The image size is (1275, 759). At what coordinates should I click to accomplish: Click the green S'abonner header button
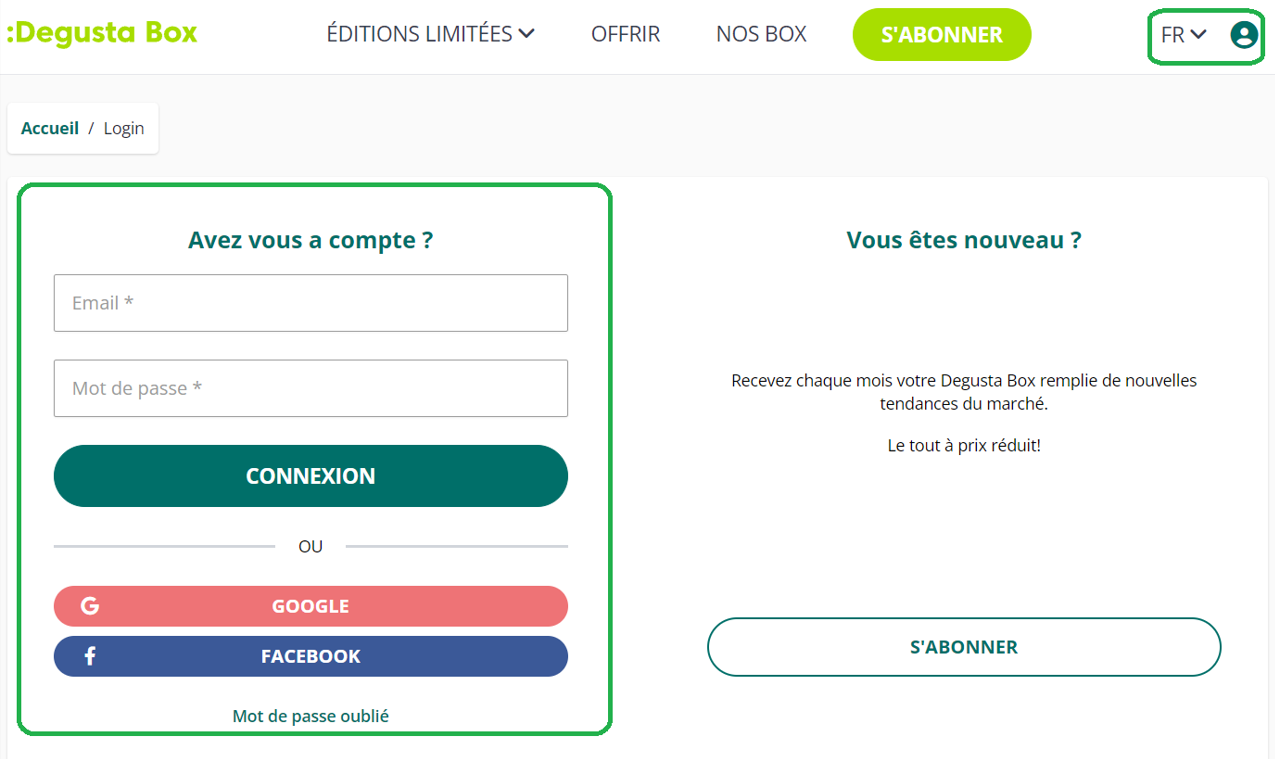pos(942,35)
